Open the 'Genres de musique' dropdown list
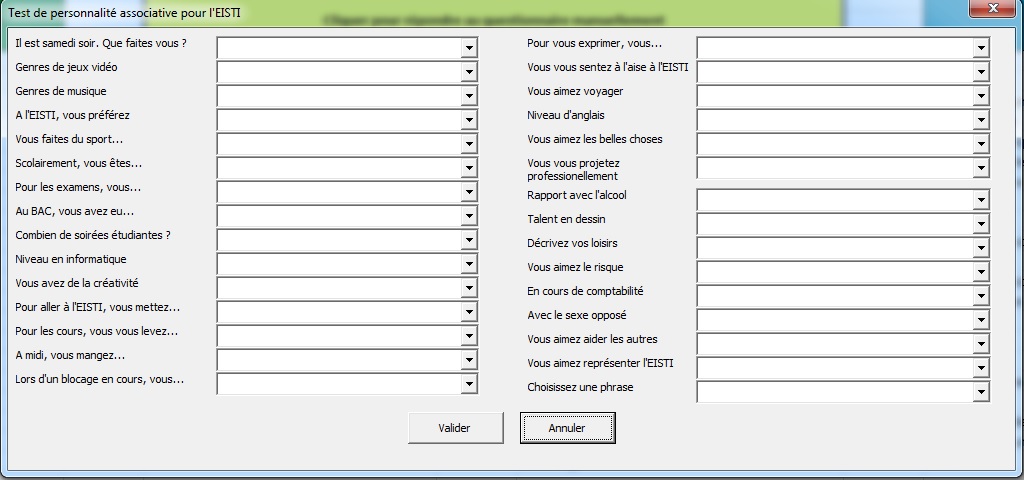1024x480 pixels. (x=468, y=96)
